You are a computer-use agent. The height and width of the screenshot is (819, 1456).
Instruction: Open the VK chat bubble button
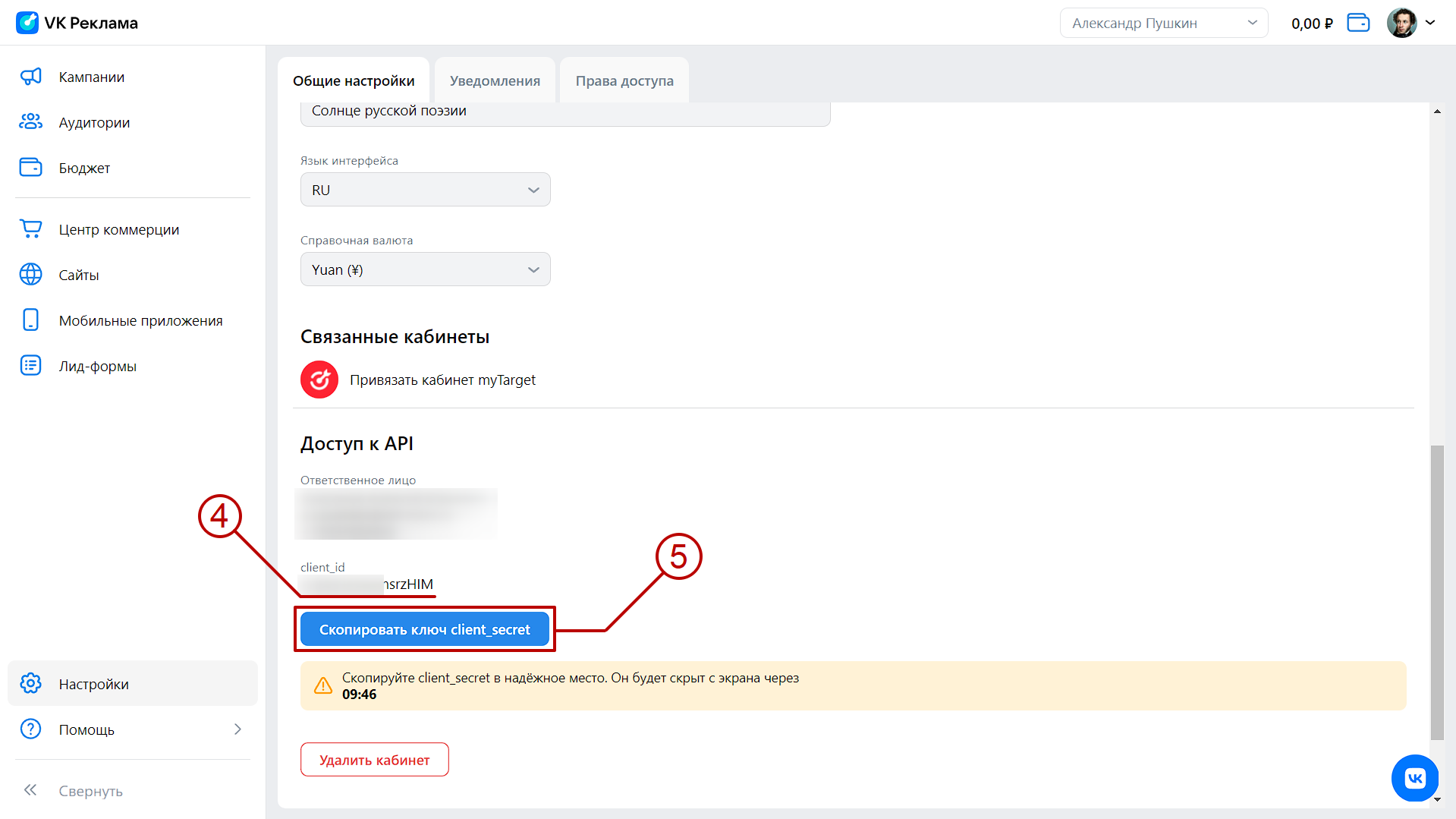point(1414,777)
